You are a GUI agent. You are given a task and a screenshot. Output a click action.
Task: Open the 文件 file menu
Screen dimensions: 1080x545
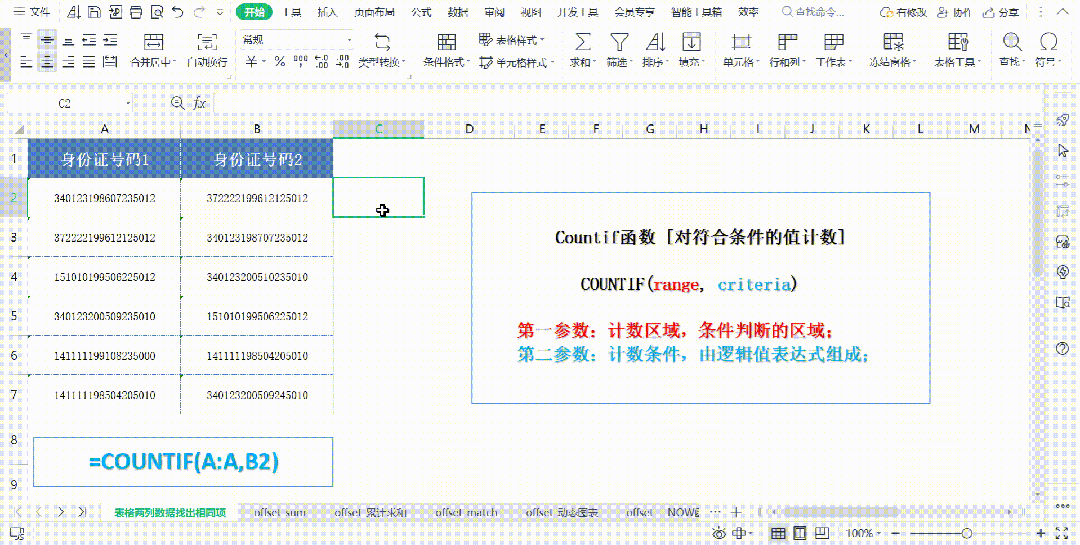pyautogui.click(x=32, y=12)
